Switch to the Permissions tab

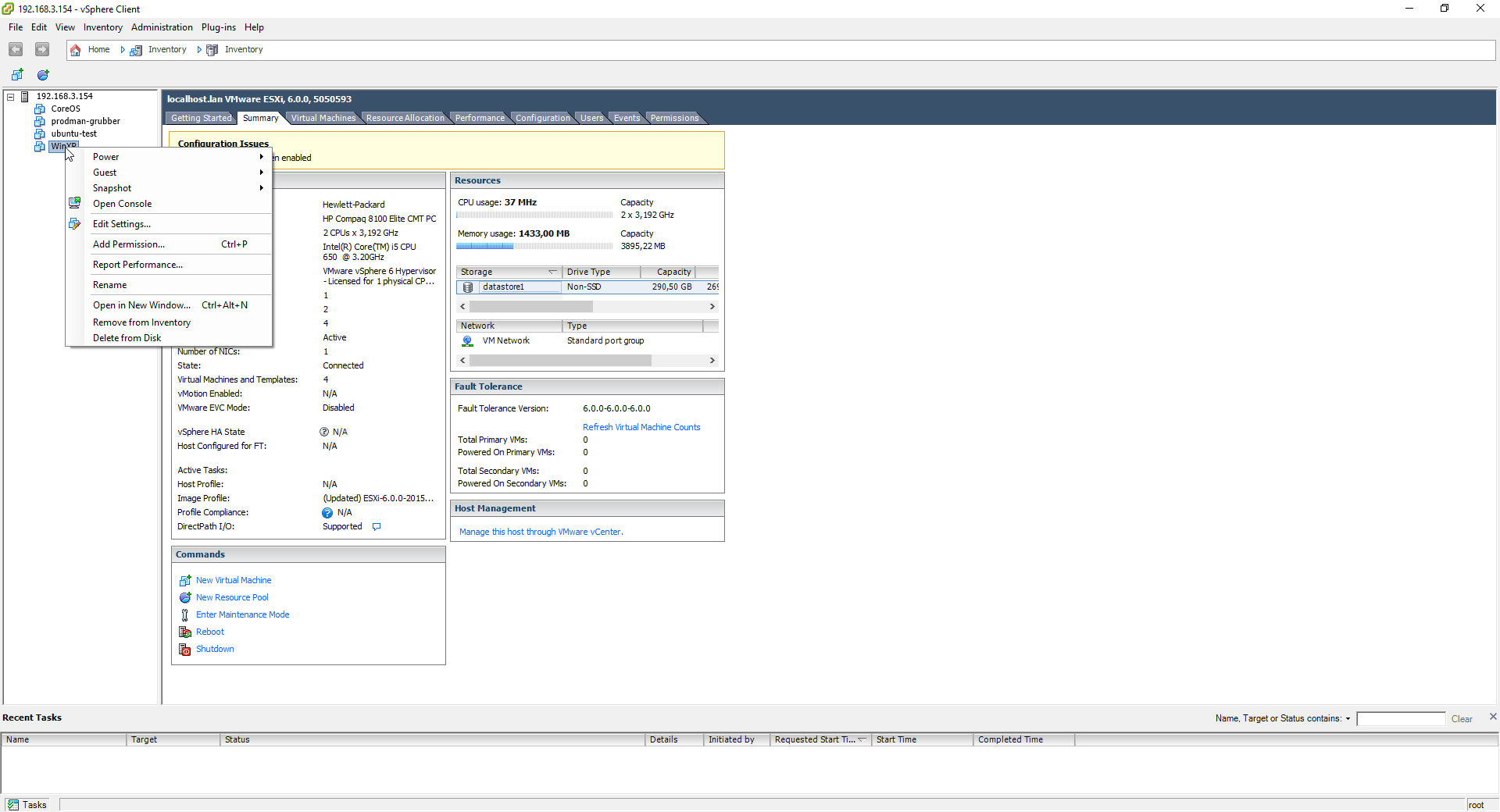[x=674, y=118]
